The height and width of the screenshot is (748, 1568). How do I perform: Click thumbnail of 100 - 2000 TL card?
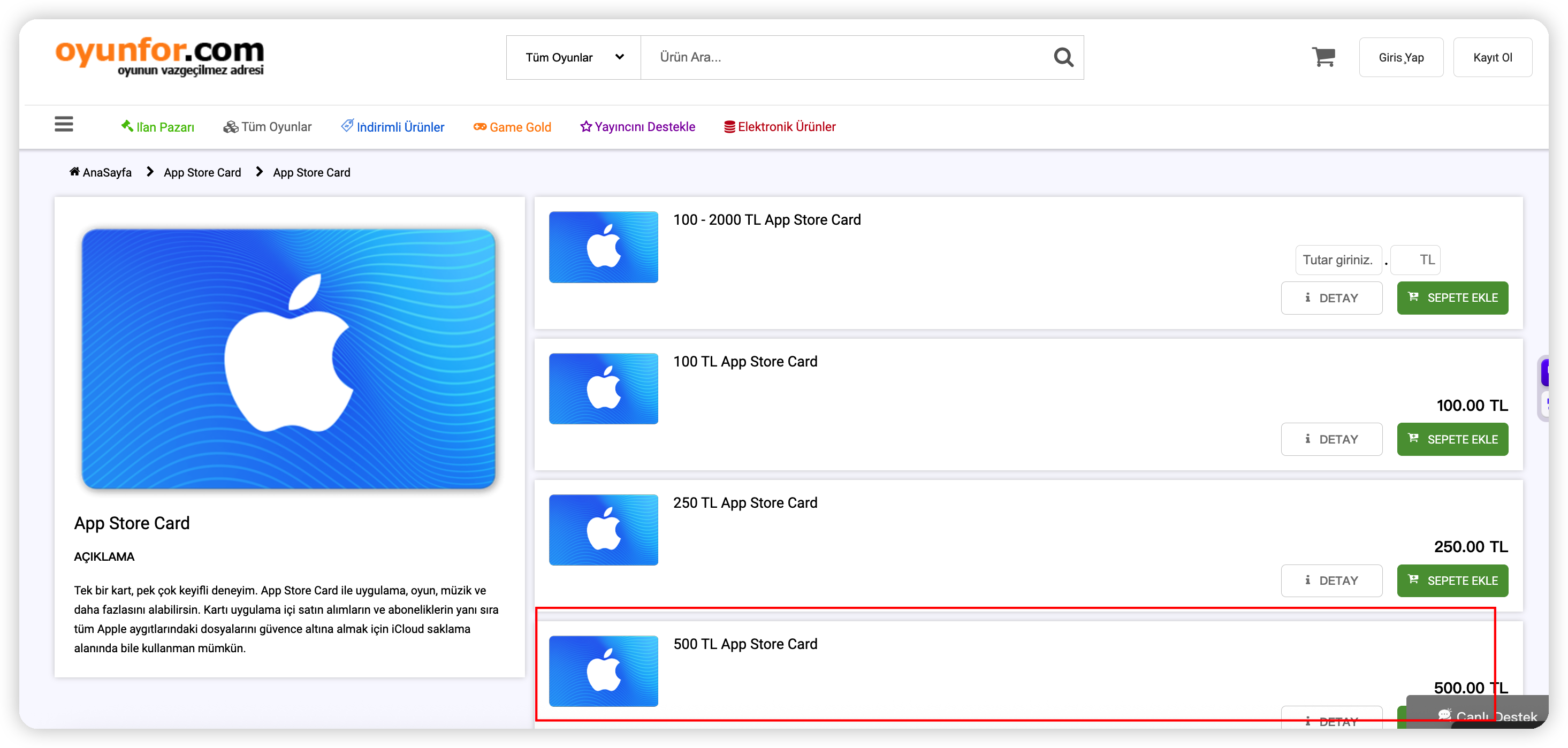pyautogui.click(x=603, y=247)
